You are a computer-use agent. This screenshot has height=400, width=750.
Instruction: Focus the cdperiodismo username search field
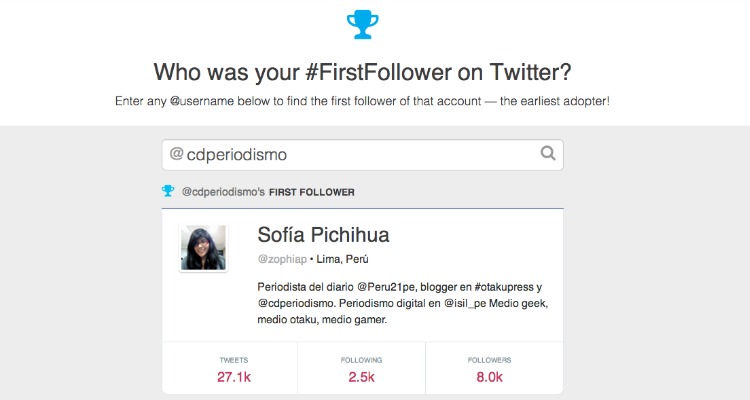363,155
